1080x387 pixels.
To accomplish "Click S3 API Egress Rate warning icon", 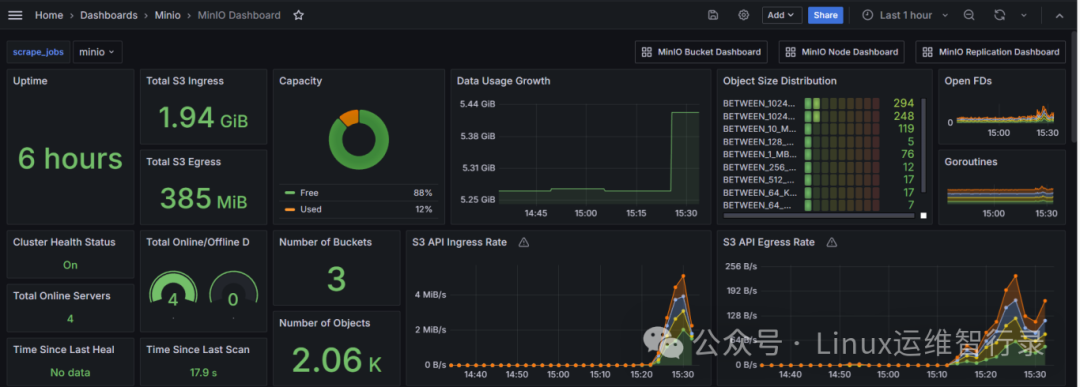I will tap(831, 242).
